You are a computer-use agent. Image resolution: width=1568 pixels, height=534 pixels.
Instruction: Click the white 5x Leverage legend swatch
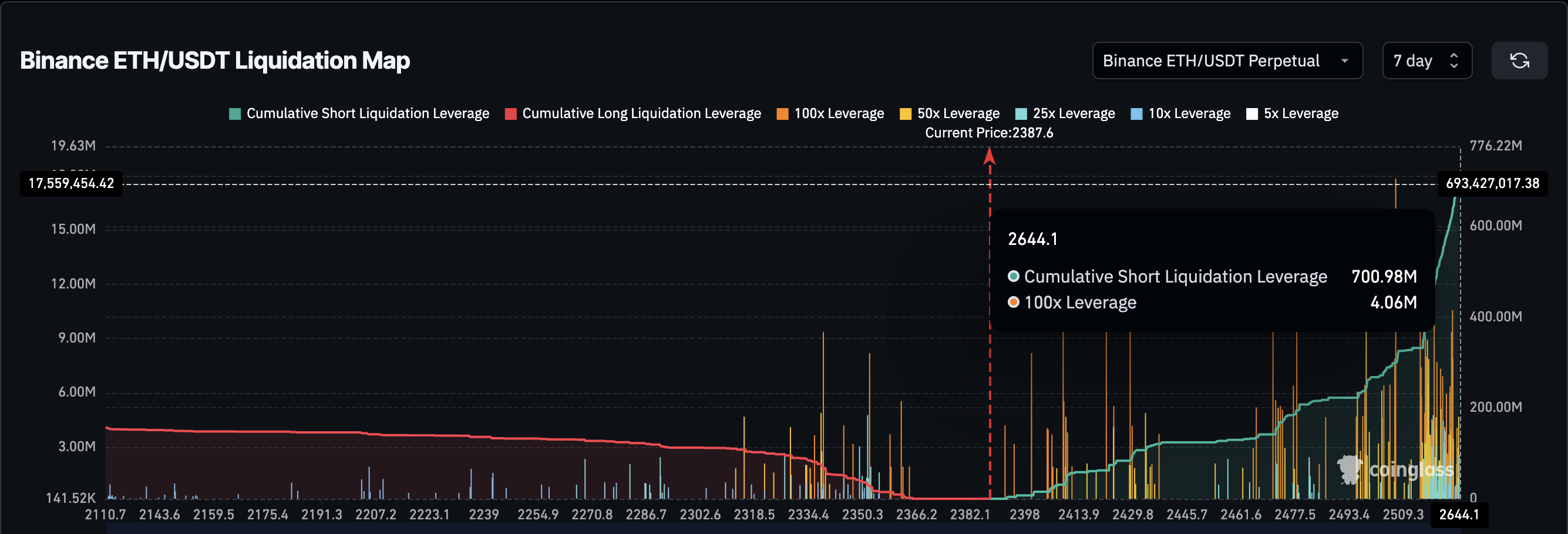[x=1251, y=114]
